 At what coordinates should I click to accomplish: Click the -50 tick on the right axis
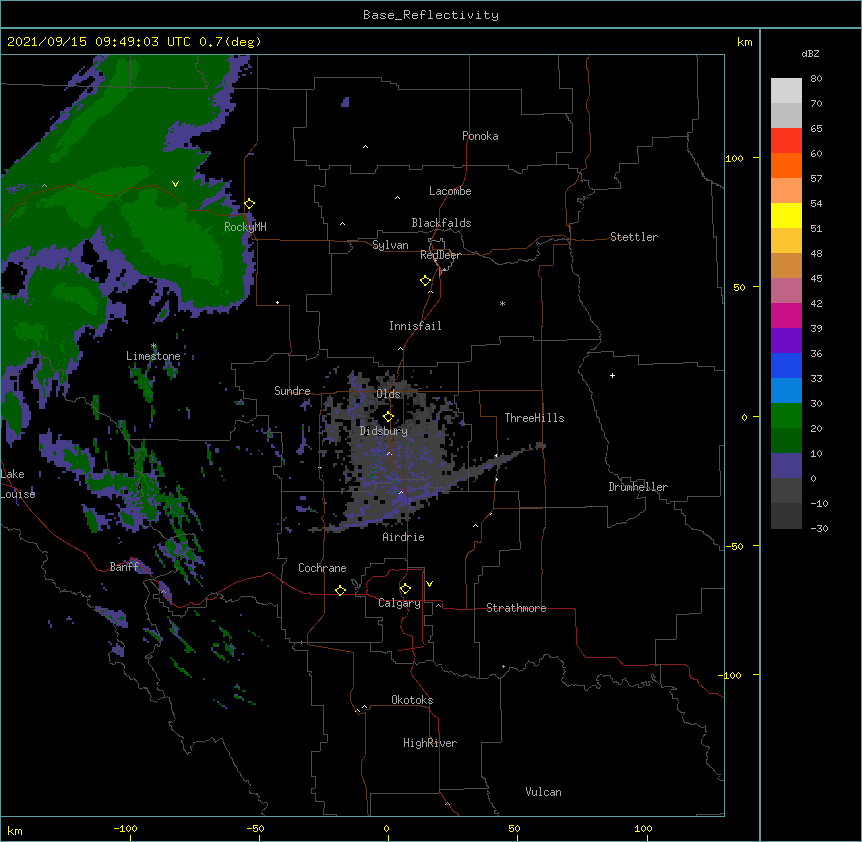click(x=734, y=546)
